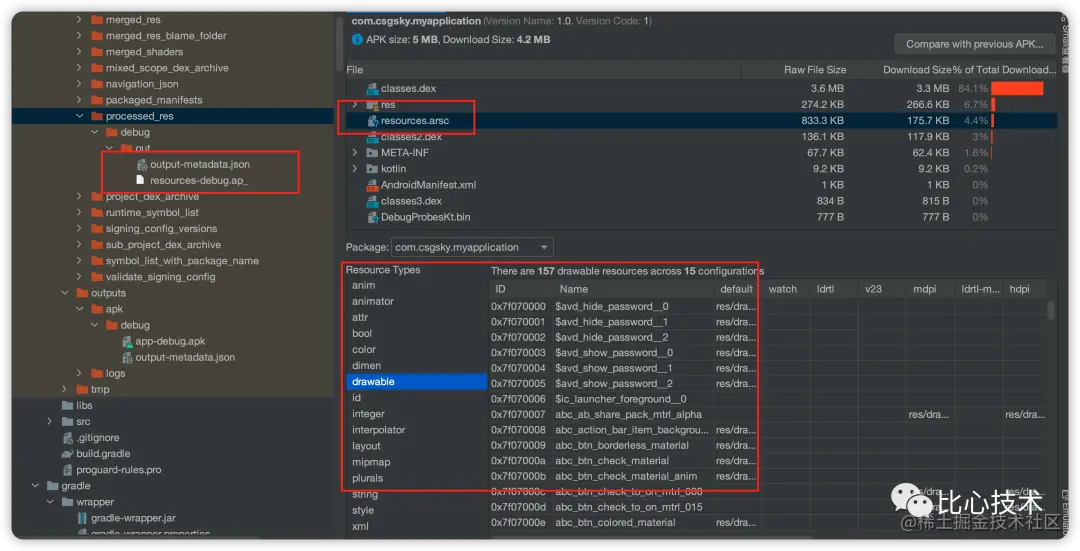
Task: Click the gradle-wrapper.jar archive icon
Action: click(x=83, y=518)
